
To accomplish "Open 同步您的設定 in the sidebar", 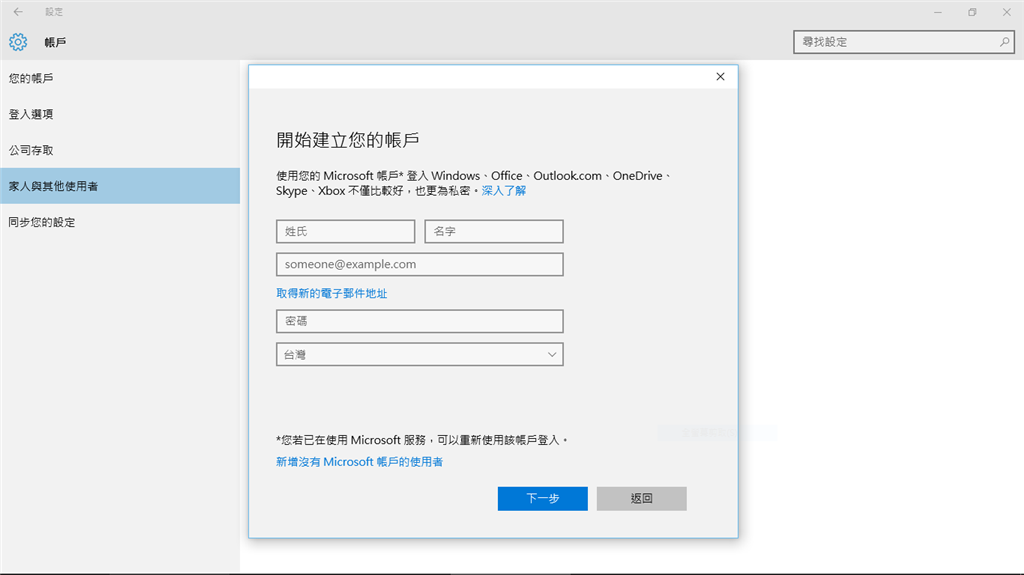I will pyautogui.click(x=120, y=222).
